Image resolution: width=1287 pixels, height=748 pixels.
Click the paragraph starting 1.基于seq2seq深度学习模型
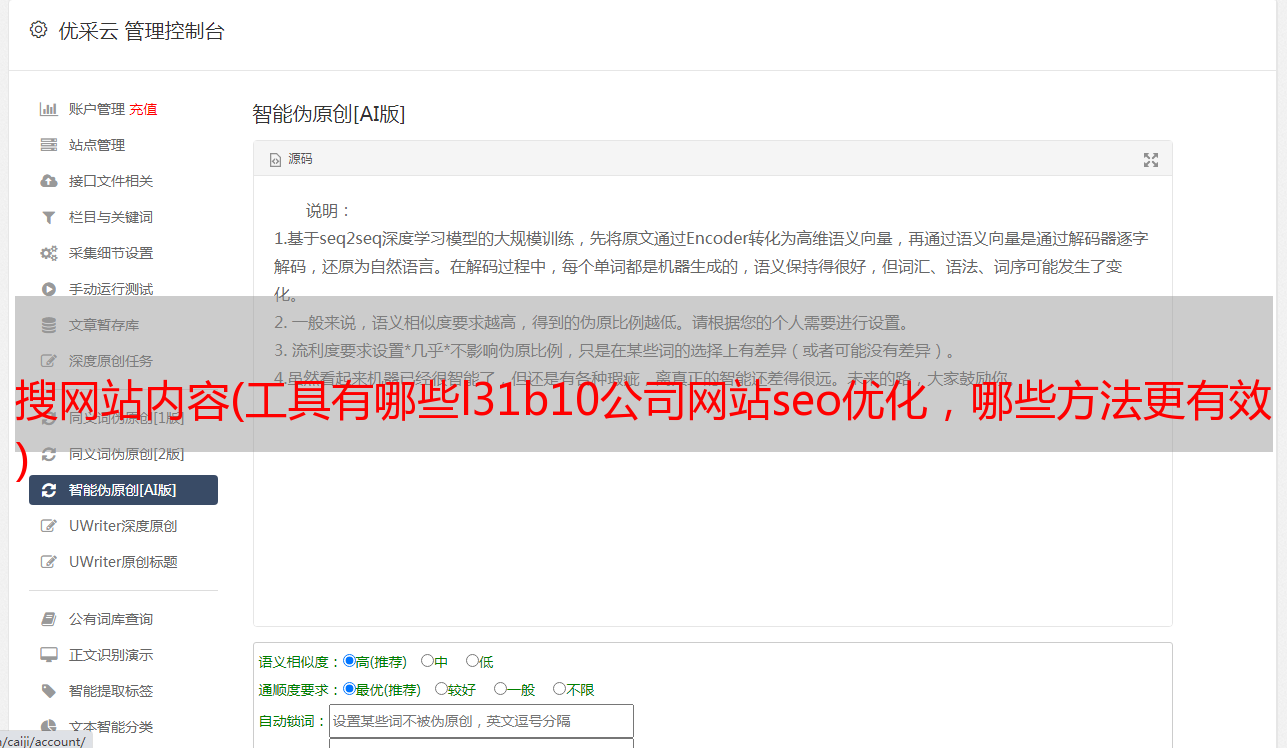coord(711,267)
